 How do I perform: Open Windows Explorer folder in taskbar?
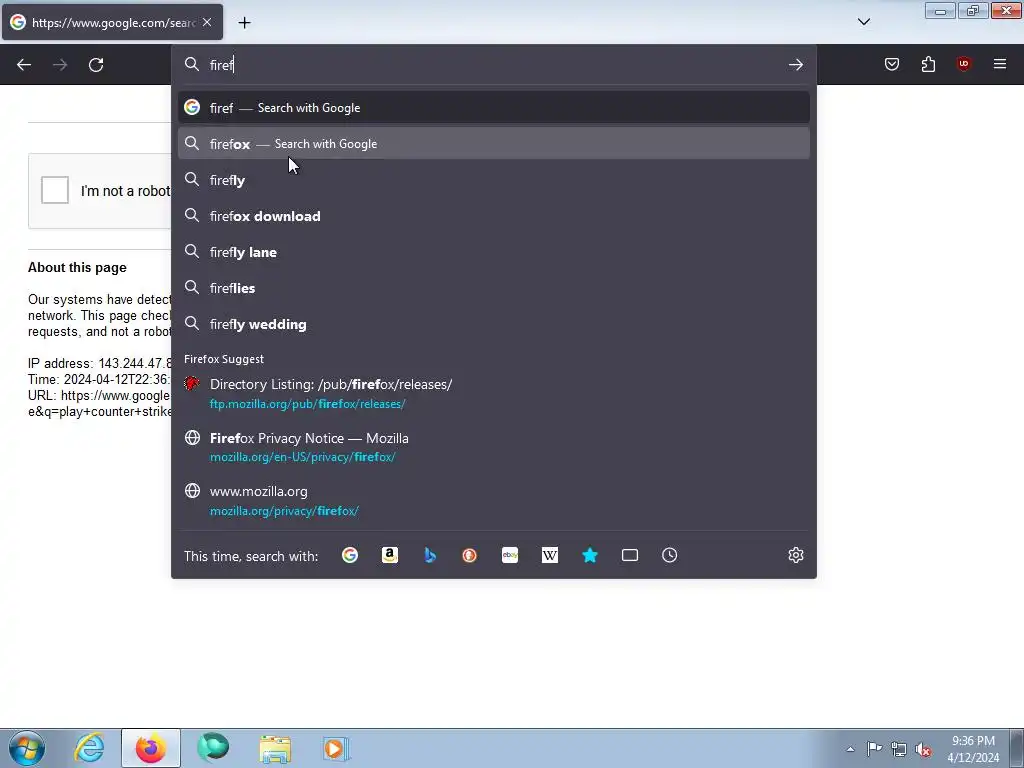pos(275,748)
